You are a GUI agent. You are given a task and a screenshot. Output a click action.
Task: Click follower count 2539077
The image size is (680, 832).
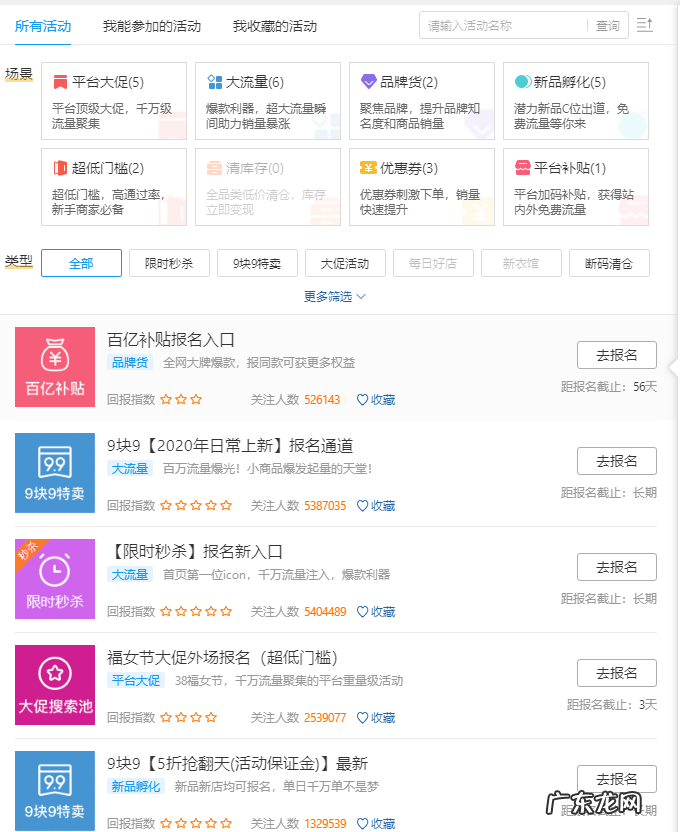[325, 718]
